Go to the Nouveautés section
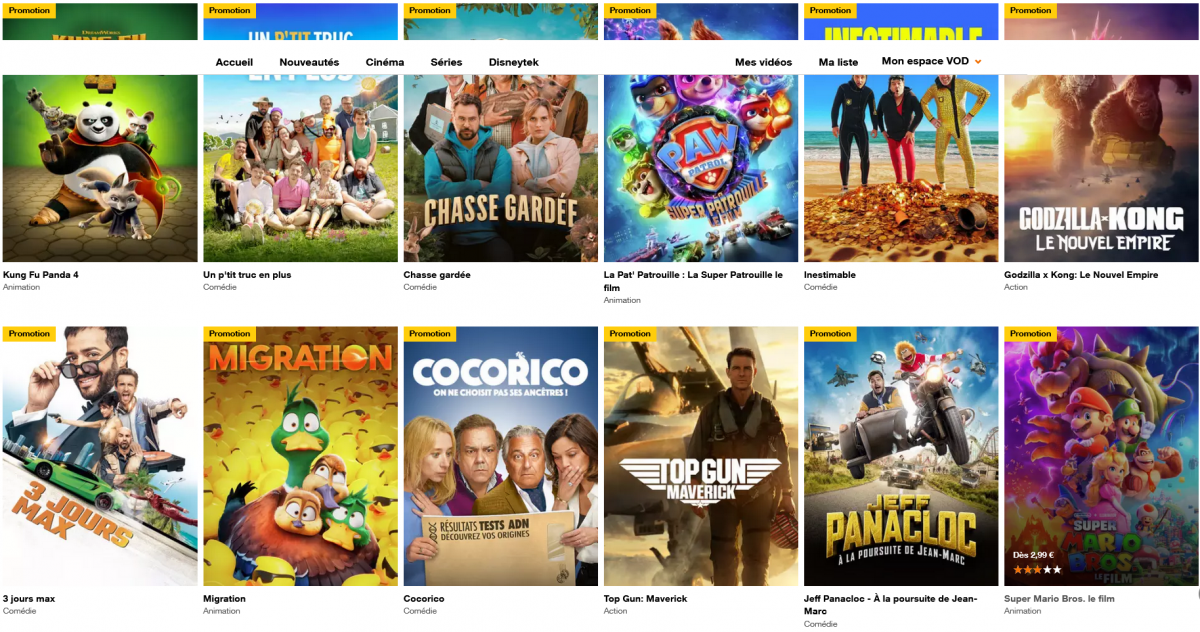This screenshot has height=632, width=1200. click(309, 62)
